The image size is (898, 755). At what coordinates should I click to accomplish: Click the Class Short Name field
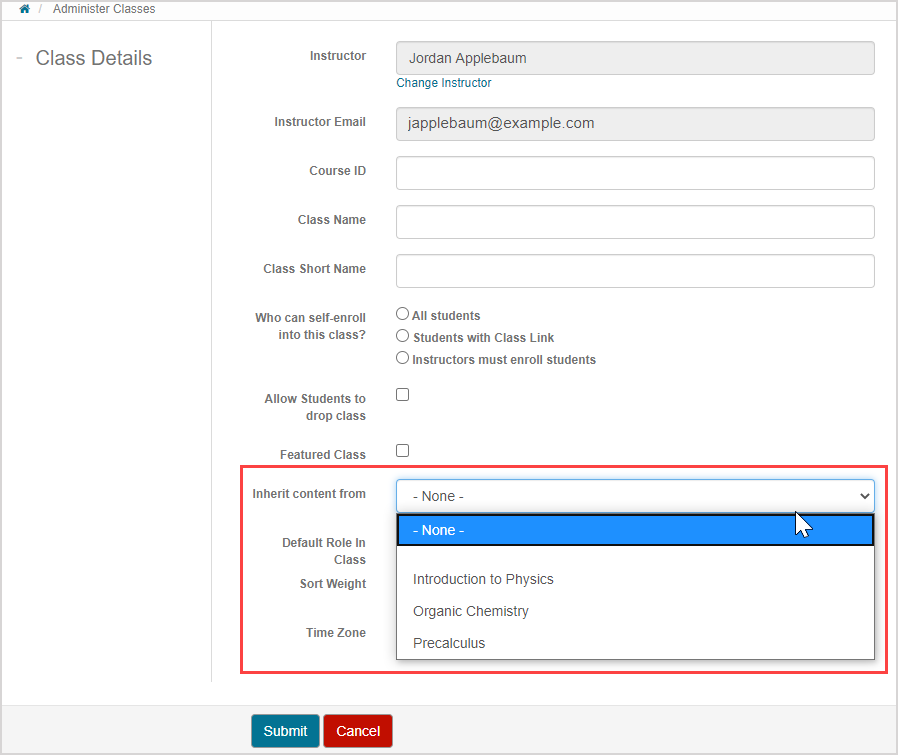tap(635, 271)
